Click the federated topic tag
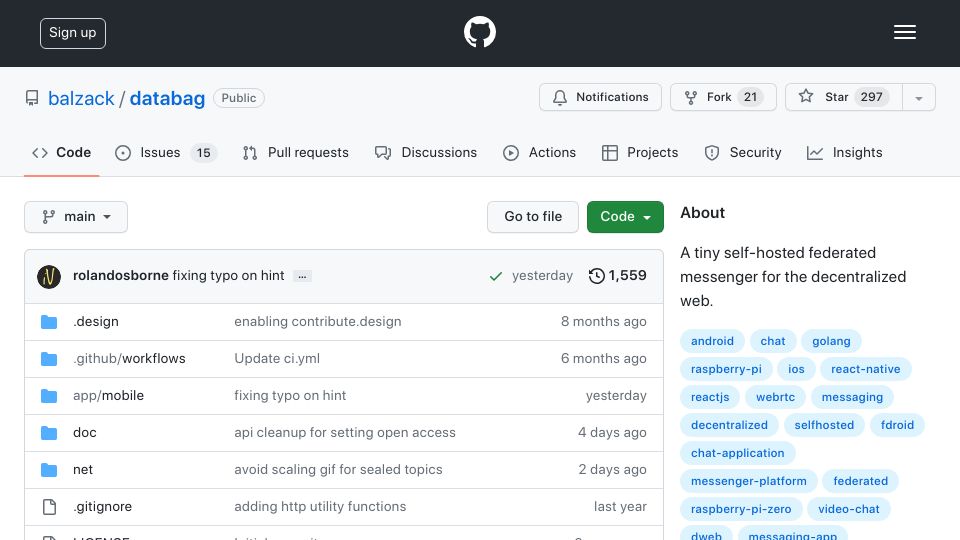 click(860, 481)
